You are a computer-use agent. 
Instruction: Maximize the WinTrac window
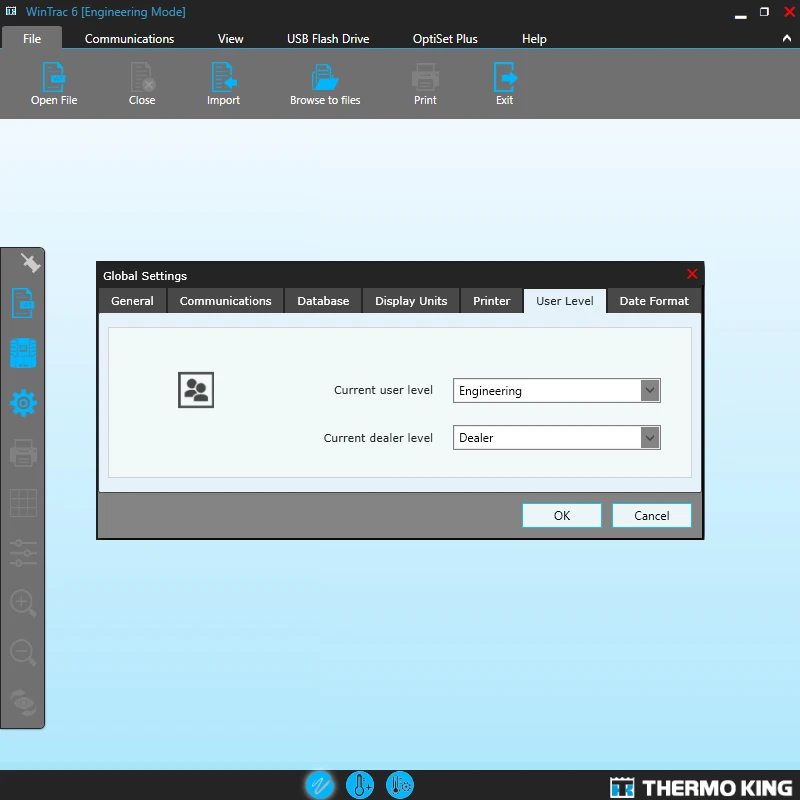pyautogui.click(x=764, y=12)
